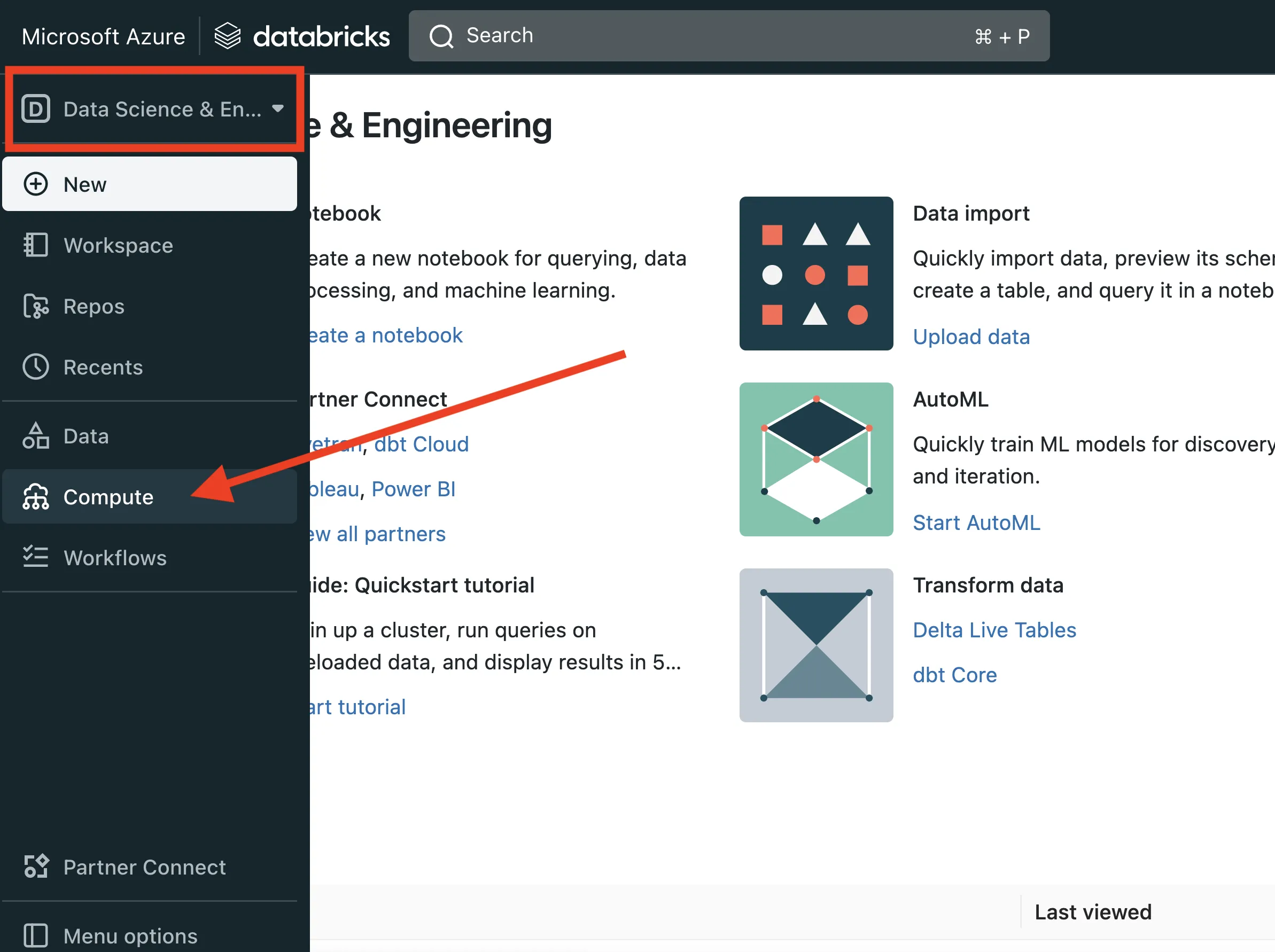Viewport: 1275px width, 952px height.
Task: Click the Recents clock icon
Action: [35, 367]
